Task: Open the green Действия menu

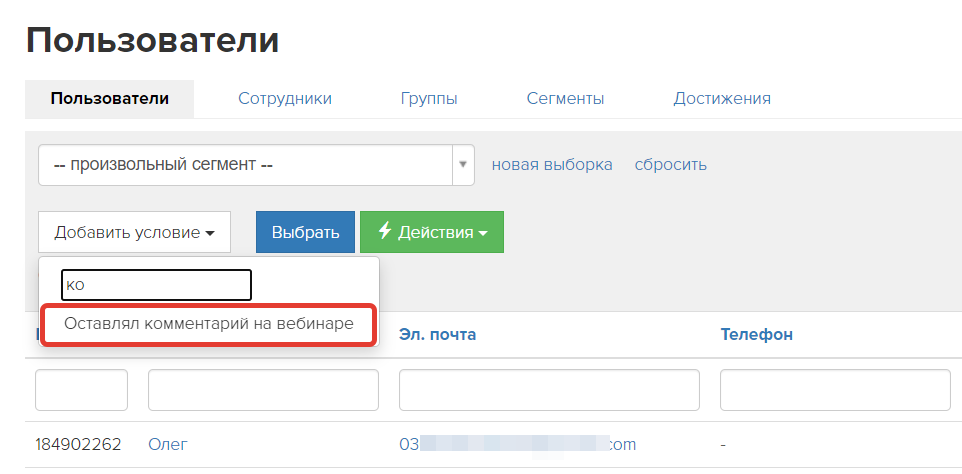Action: (432, 232)
